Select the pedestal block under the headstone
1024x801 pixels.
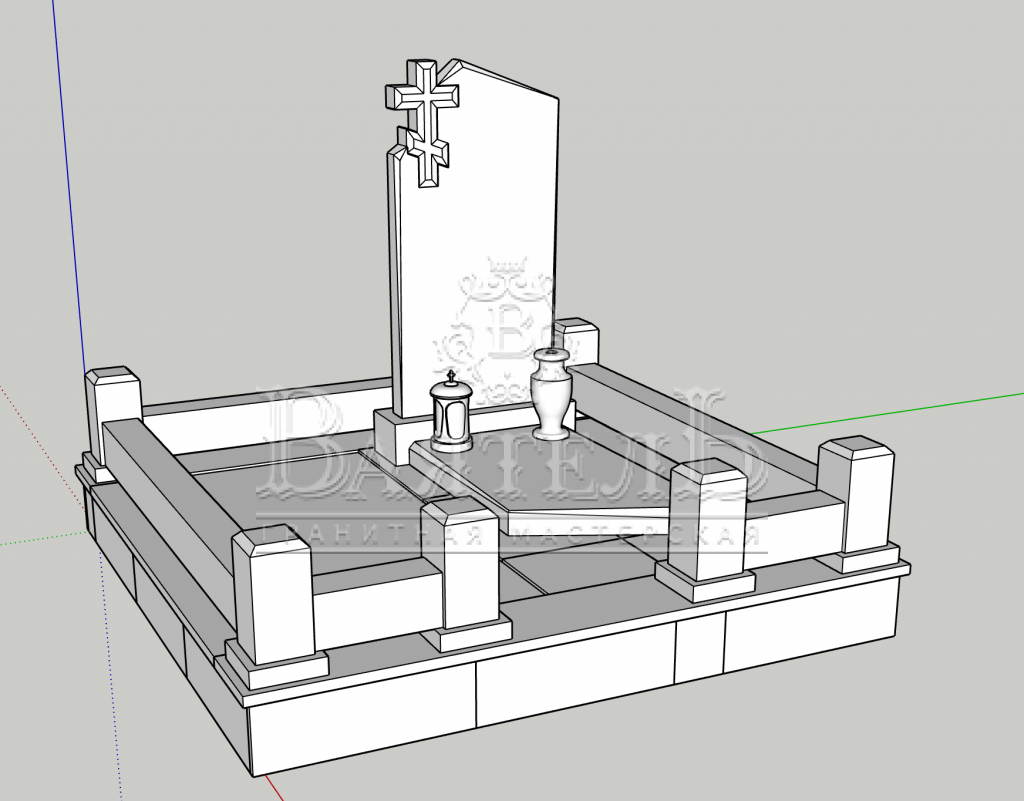[x=388, y=435]
